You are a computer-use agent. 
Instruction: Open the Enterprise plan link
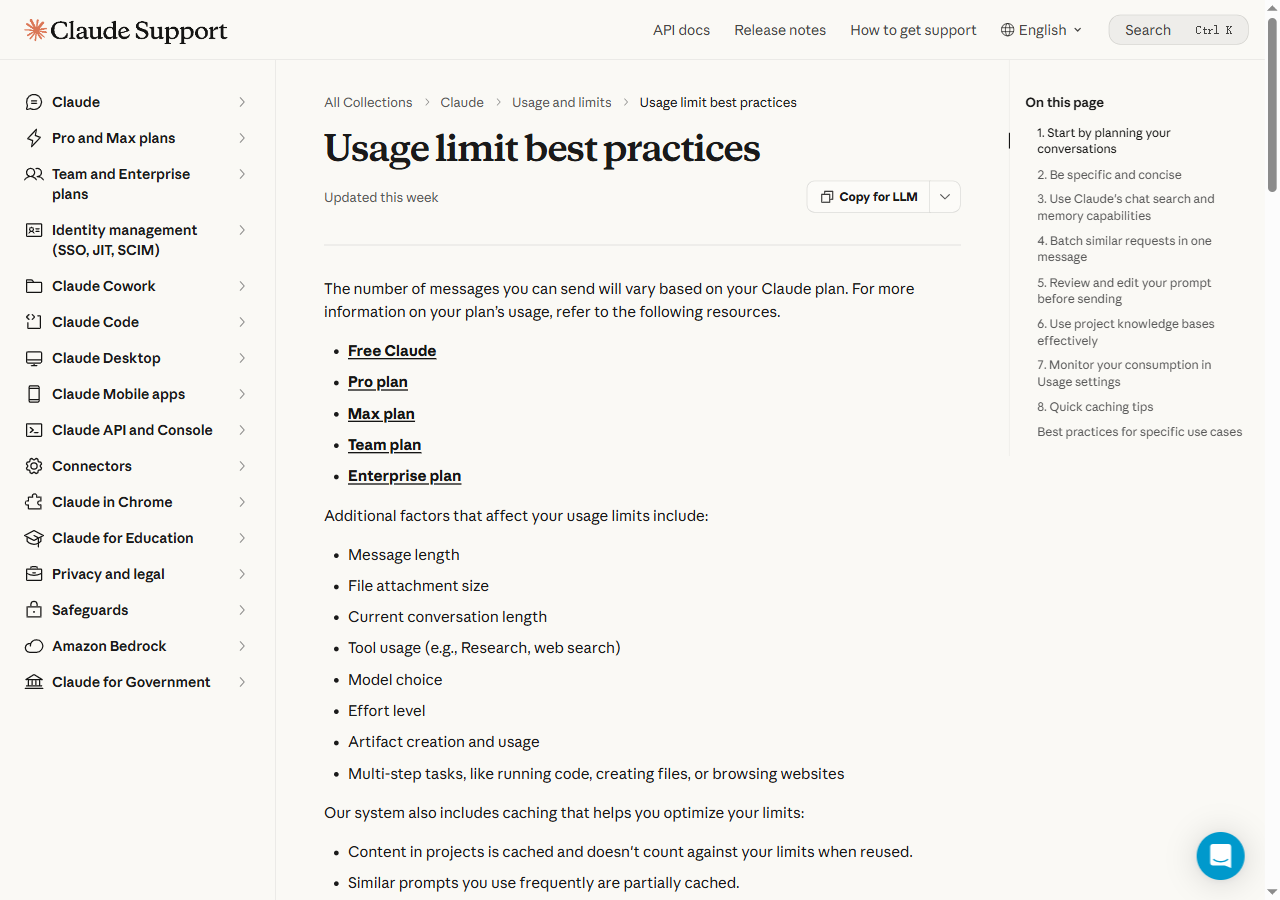pos(404,476)
